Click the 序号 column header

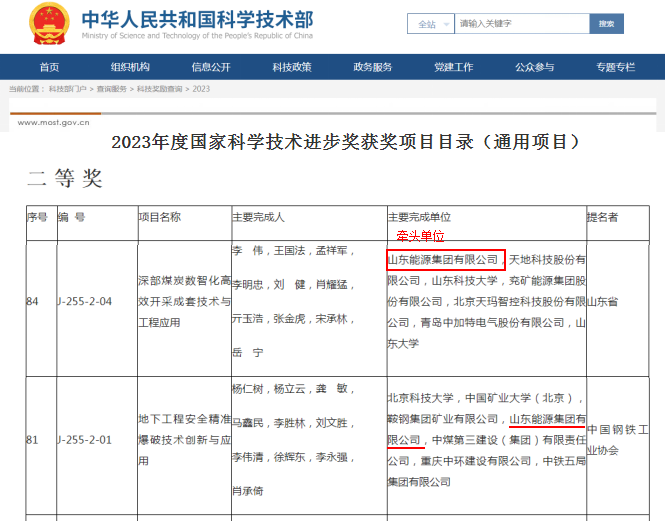(37, 217)
